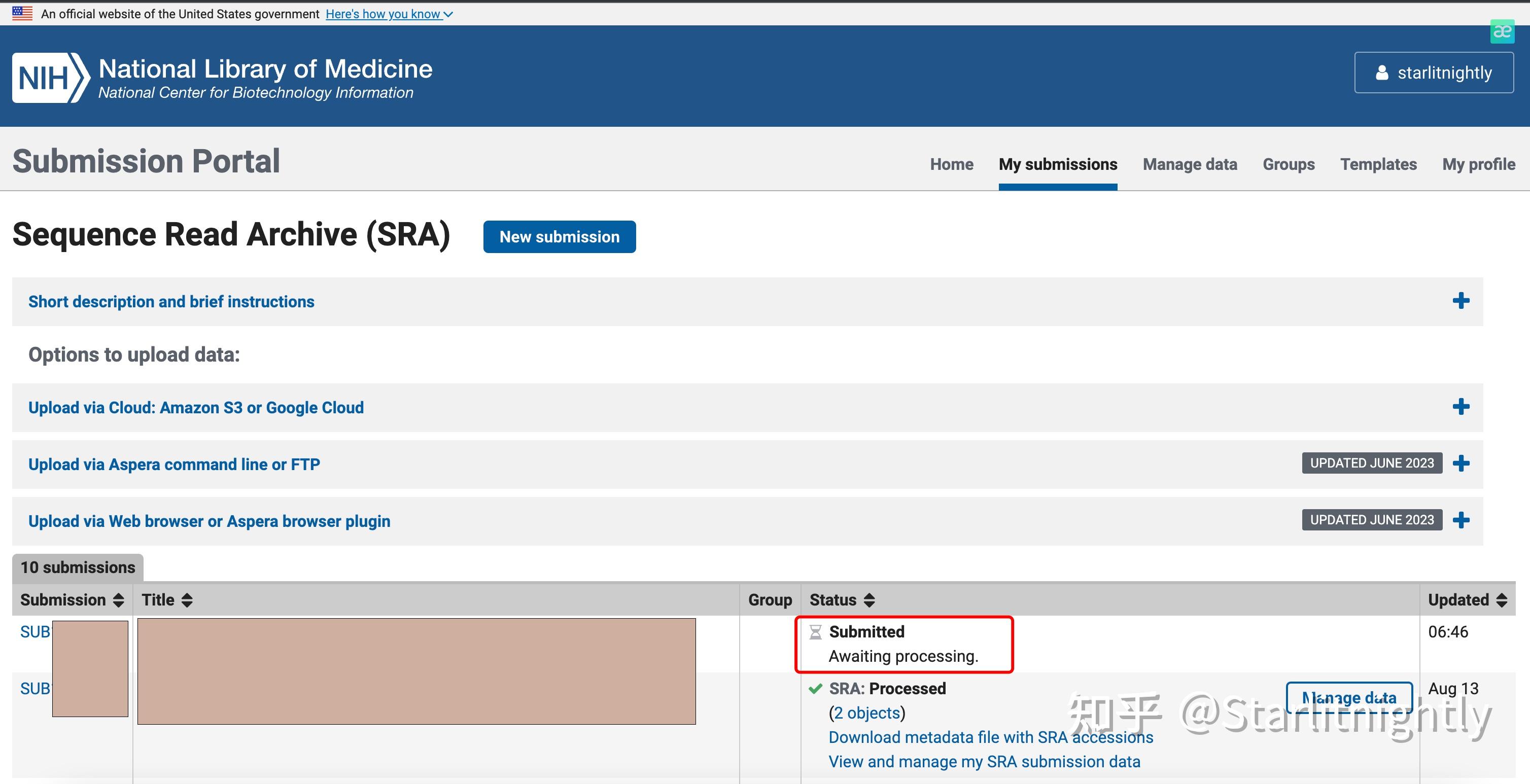Switch to the Templates tab
Viewport: 1530px width, 784px height.
coord(1378,164)
